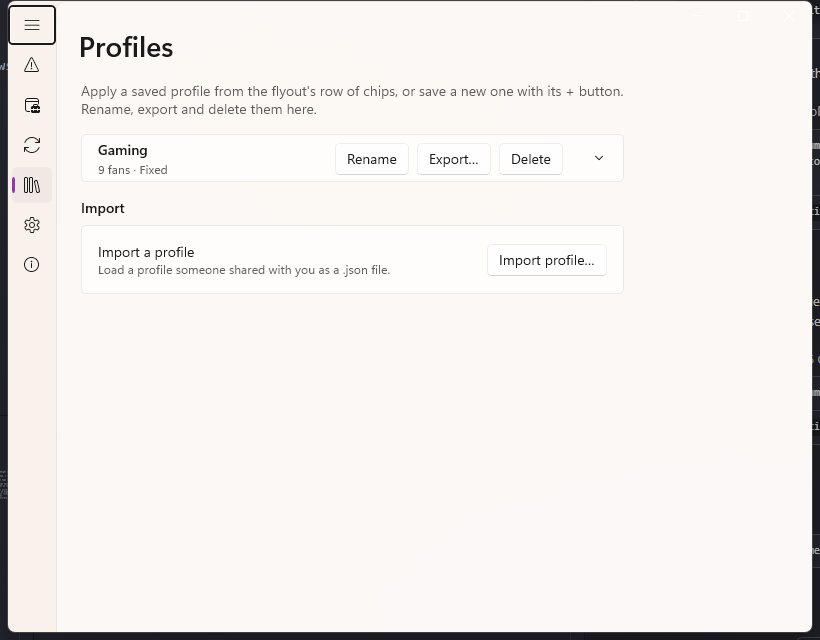The image size is (820, 640).
Task: Click the '9 fans · Fixed' subtitle
Action: click(133, 170)
